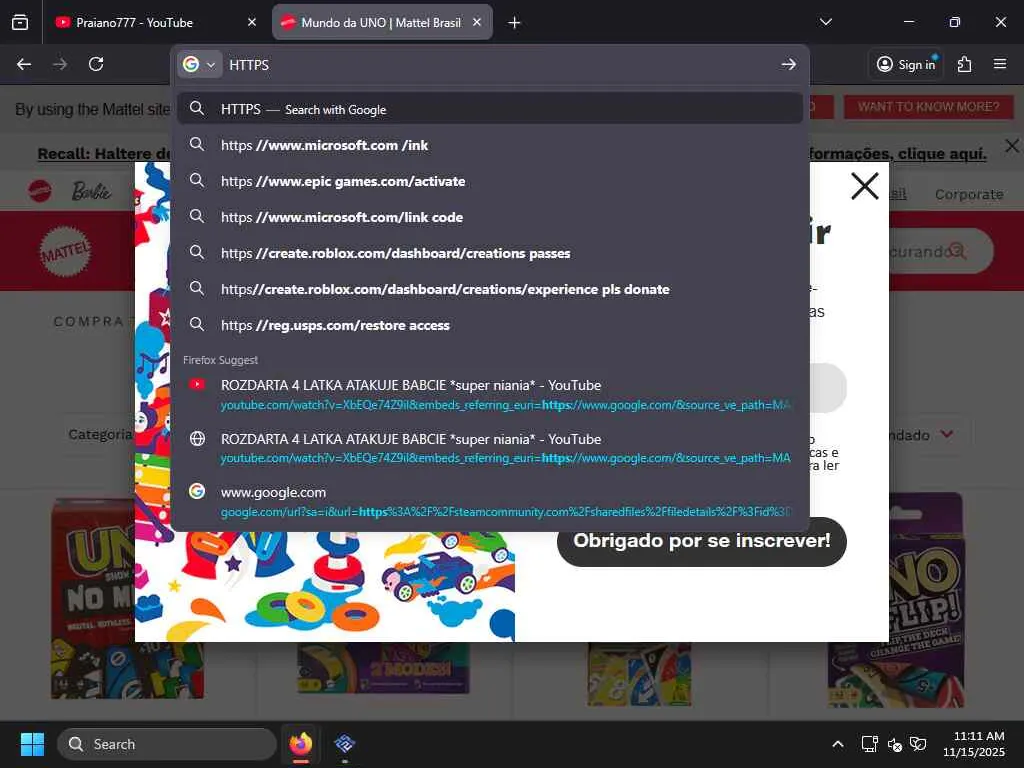Image resolution: width=1024 pixels, height=768 pixels.
Task: Click the Obrigado por se inscrever button
Action: click(702, 541)
